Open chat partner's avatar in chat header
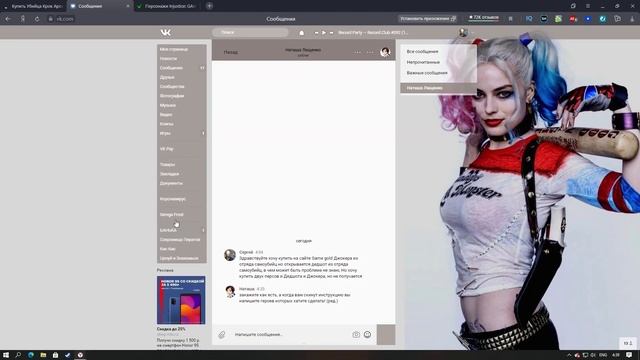640x360 pixels. coord(385,52)
